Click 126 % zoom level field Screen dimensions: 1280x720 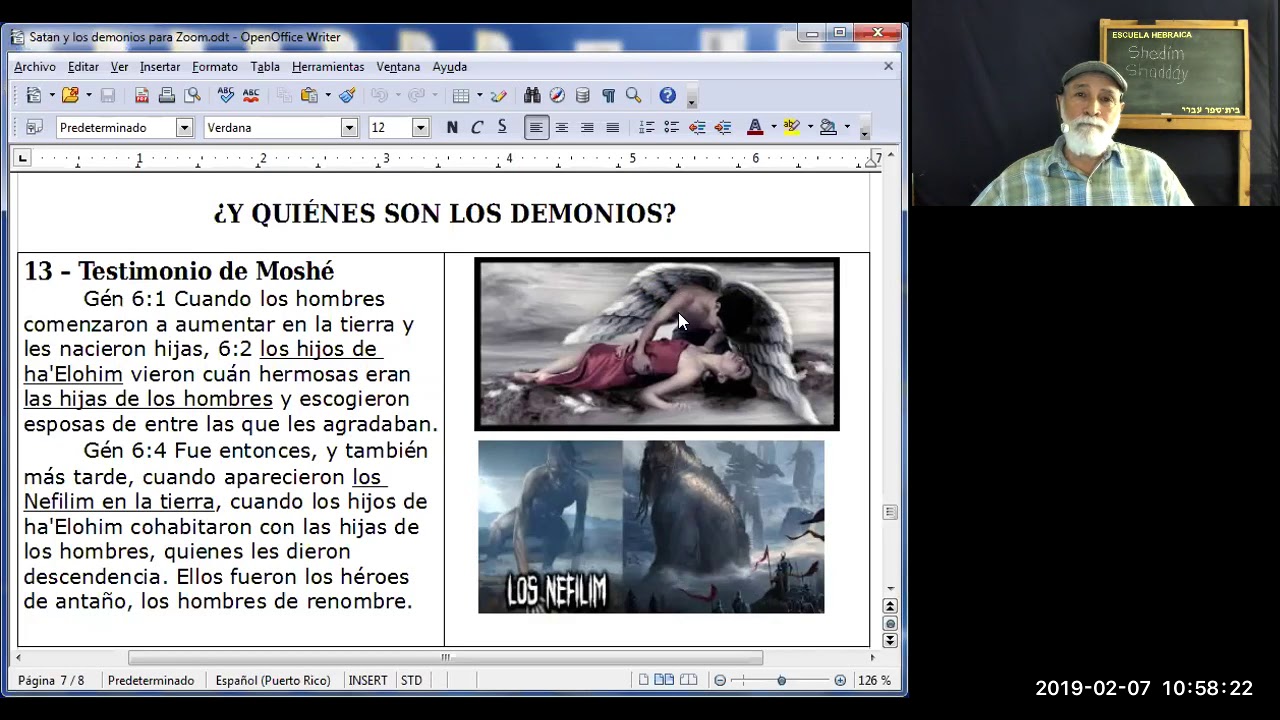[x=874, y=680]
